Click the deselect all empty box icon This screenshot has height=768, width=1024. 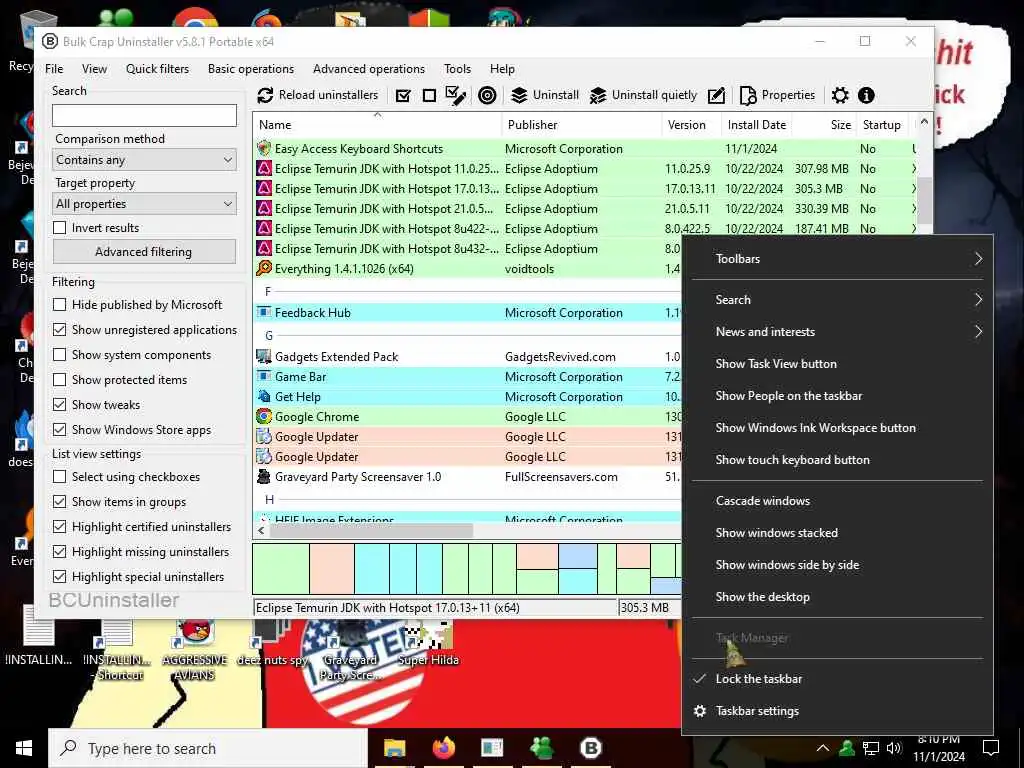(x=429, y=96)
